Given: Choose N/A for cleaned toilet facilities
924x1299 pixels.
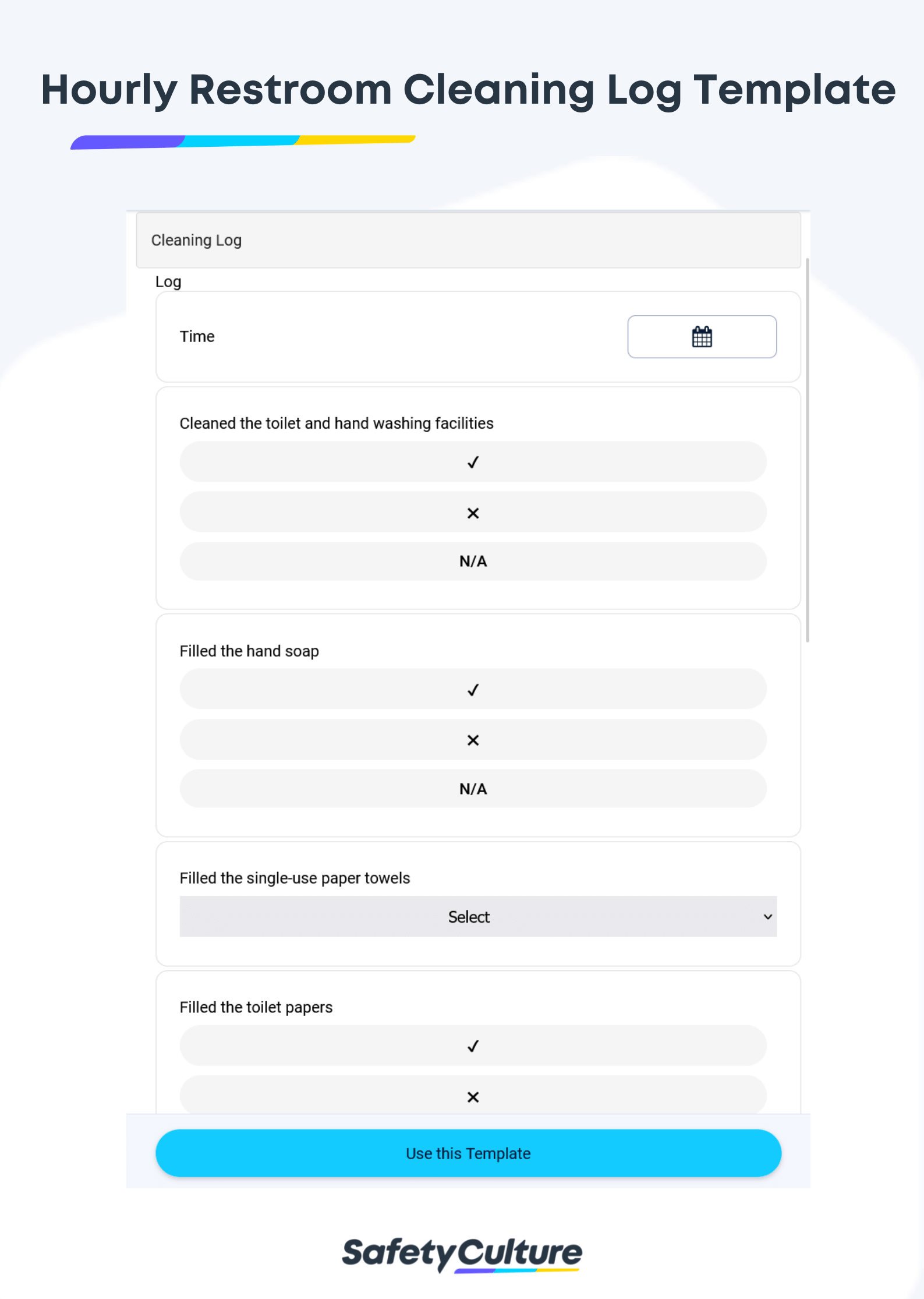Looking at the screenshot, I should pos(473,561).
